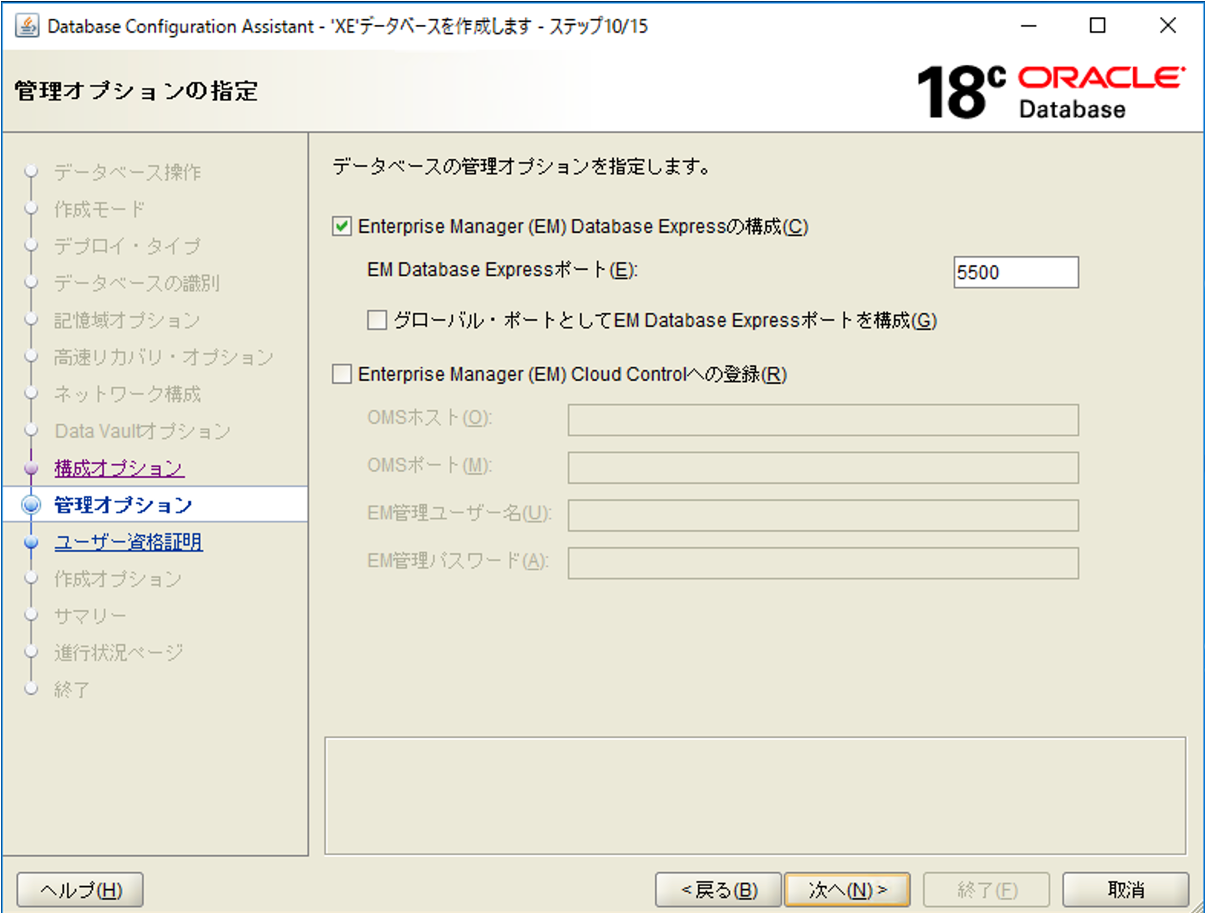The image size is (1206, 914).
Task: Check Enterprise Manager (EM) Cloud Controlへの登録
Action: 341,373
